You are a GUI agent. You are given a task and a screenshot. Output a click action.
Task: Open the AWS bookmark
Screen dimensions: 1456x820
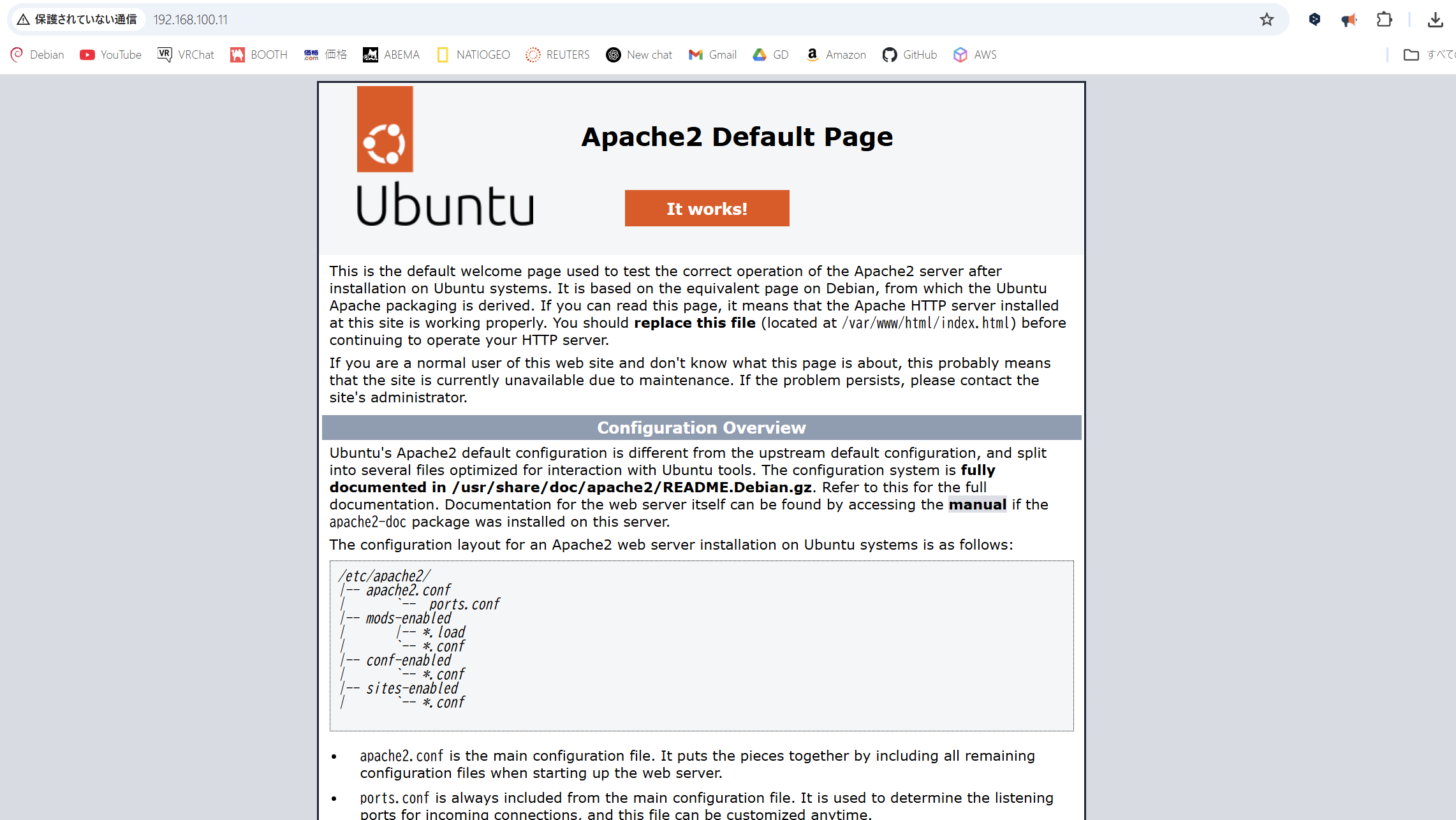coord(974,55)
